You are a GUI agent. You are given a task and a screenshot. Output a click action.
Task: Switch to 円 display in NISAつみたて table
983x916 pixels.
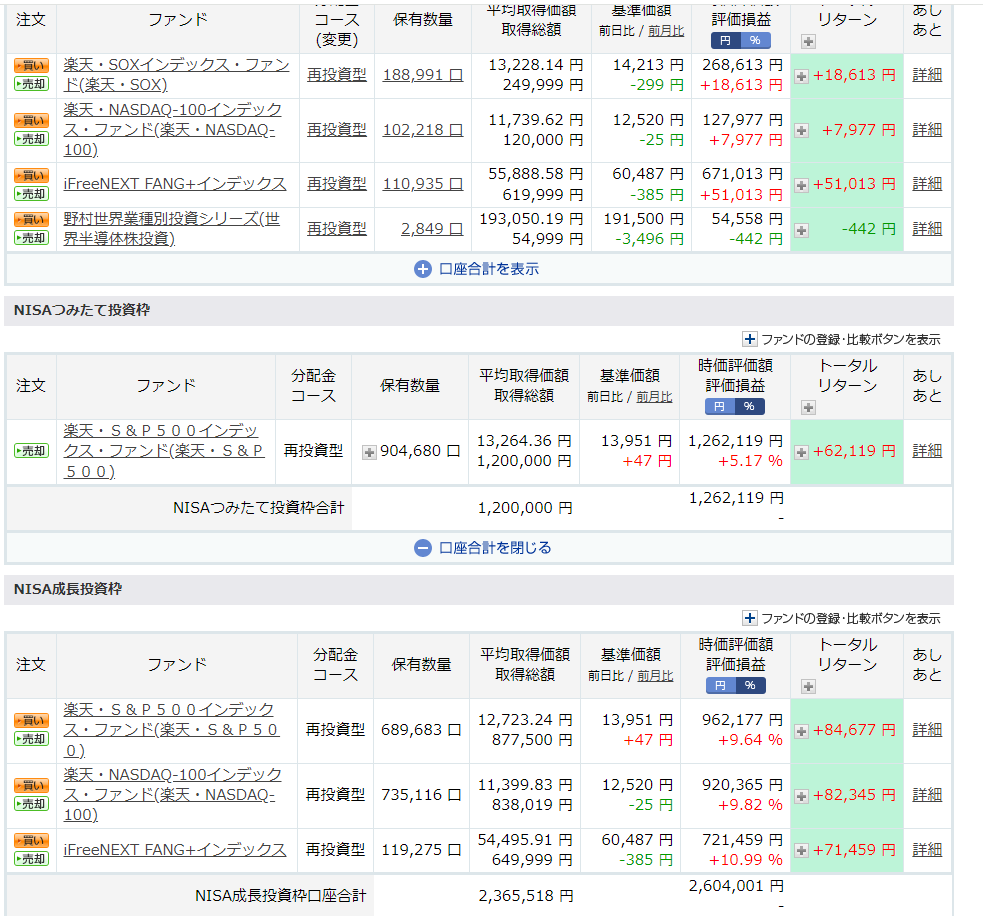pos(720,407)
